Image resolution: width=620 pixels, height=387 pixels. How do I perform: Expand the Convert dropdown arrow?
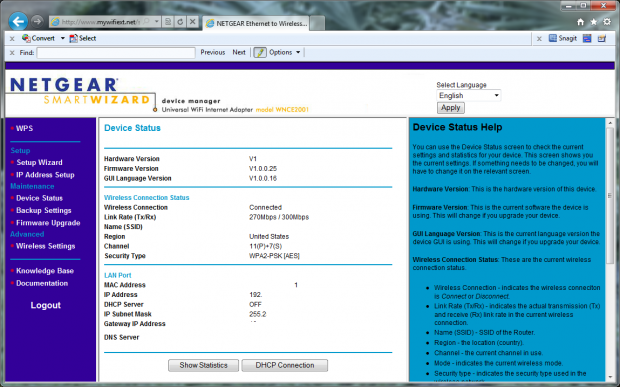(x=62, y=38)
